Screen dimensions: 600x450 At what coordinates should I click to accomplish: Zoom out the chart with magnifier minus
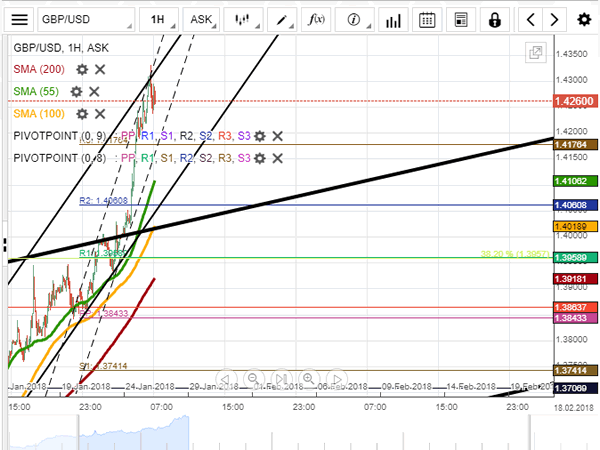pos(252,376)
